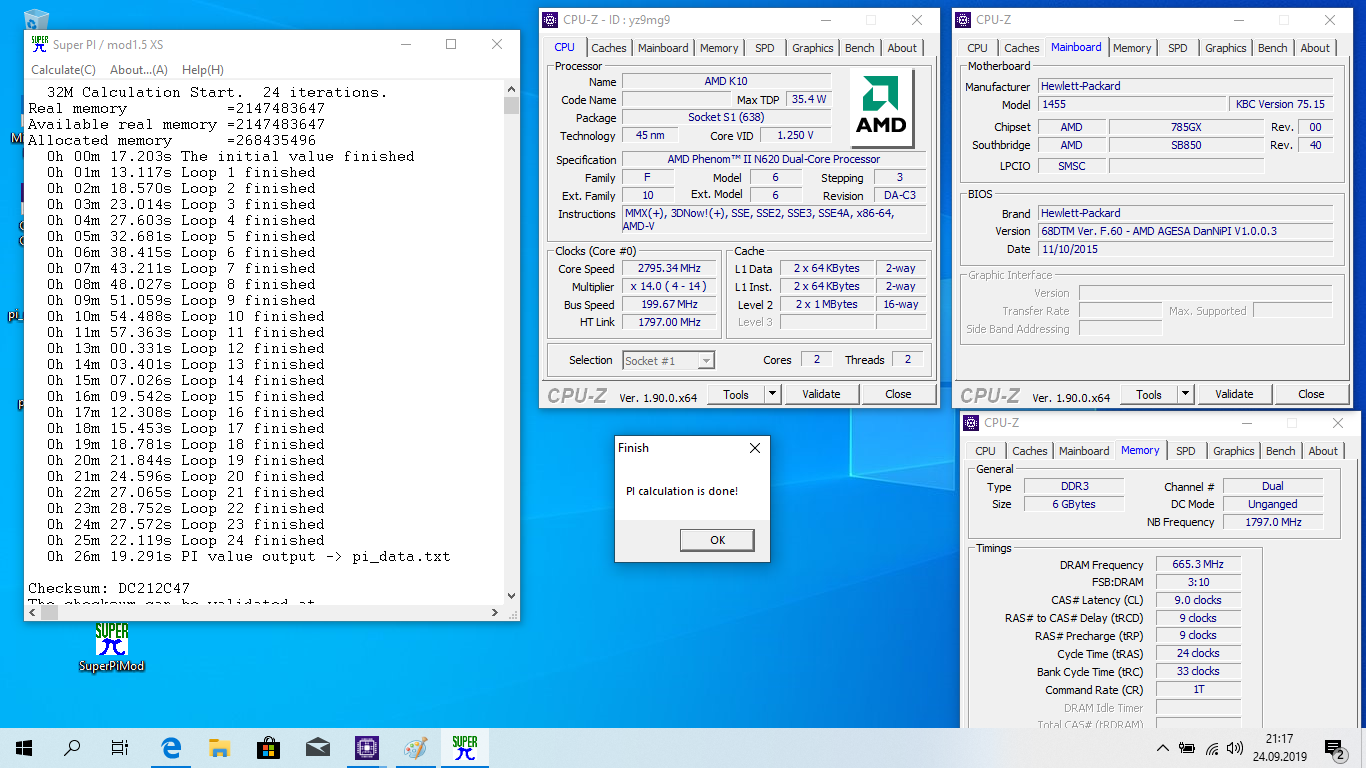Image resolution: width=1366 pixels, height=768 pixels.
Task: Open the Help(H) menu in Super PI
Action: 203,70
